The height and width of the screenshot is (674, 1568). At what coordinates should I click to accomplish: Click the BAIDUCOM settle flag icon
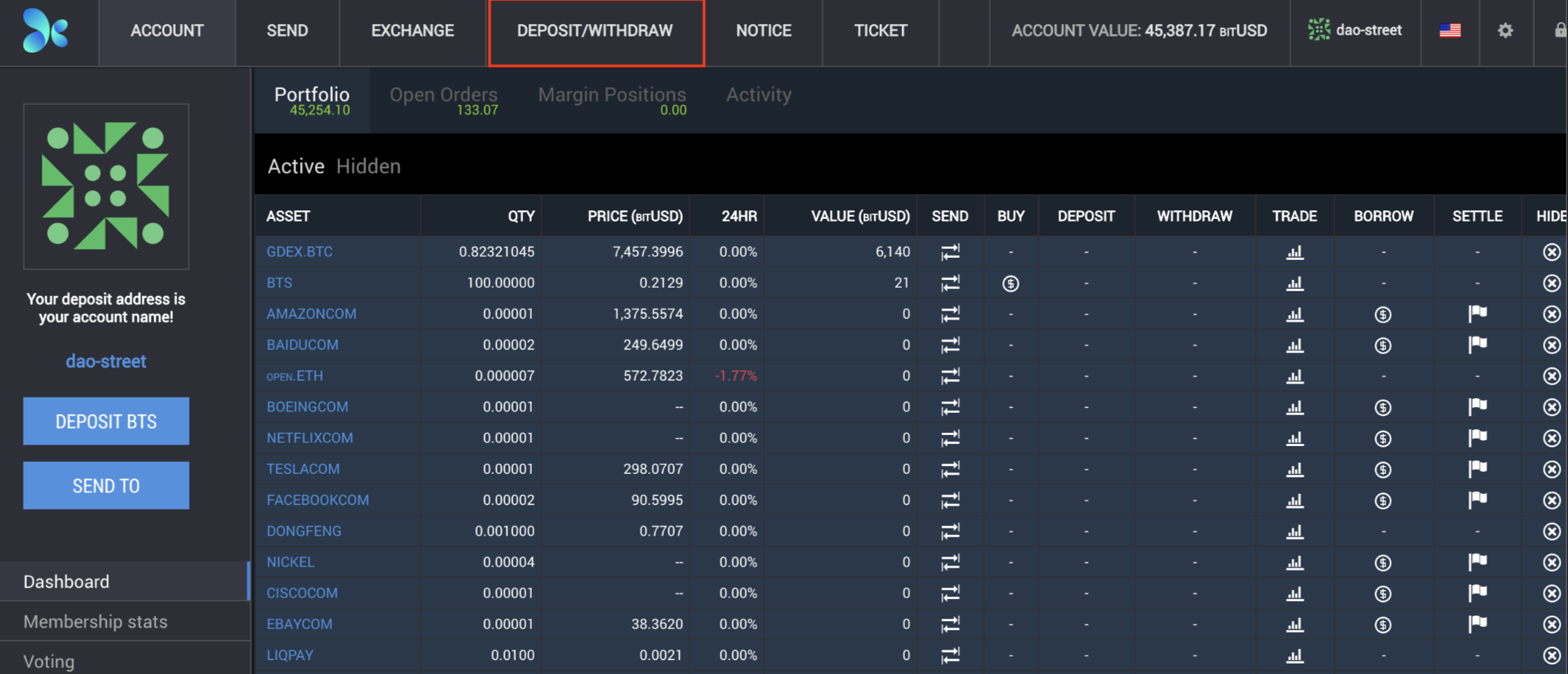pyautogui.click(x=1477, y=345)
